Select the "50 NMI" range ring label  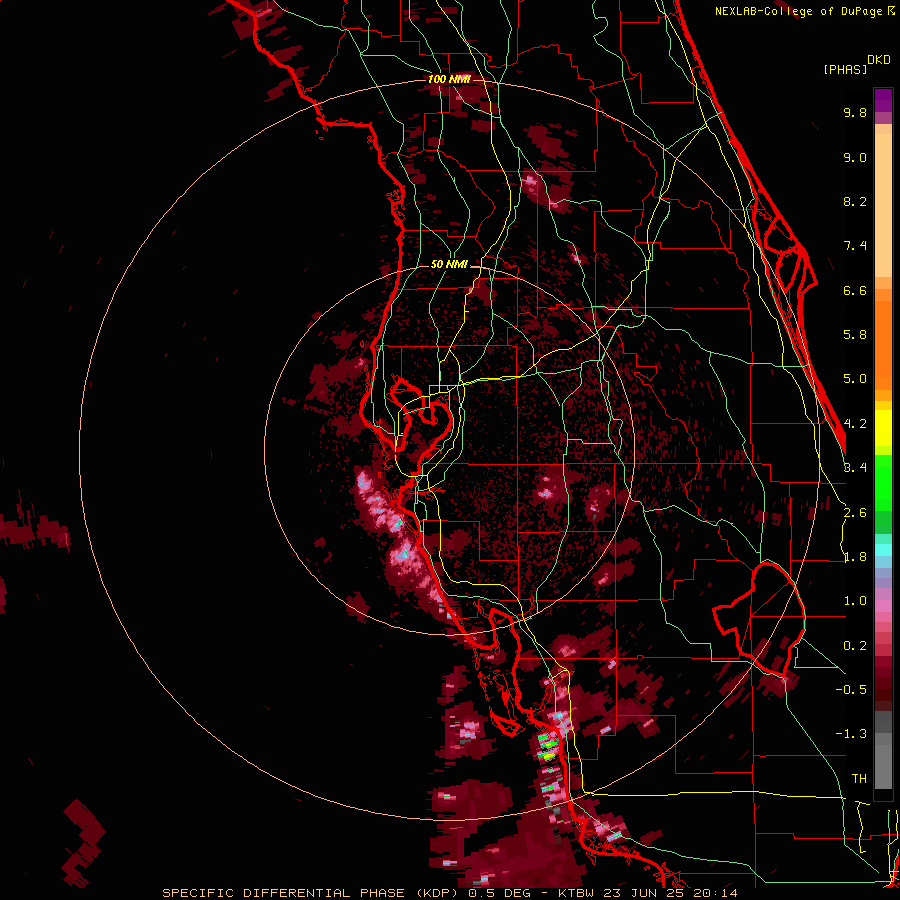pyautogui.click(x=449, y=265)
